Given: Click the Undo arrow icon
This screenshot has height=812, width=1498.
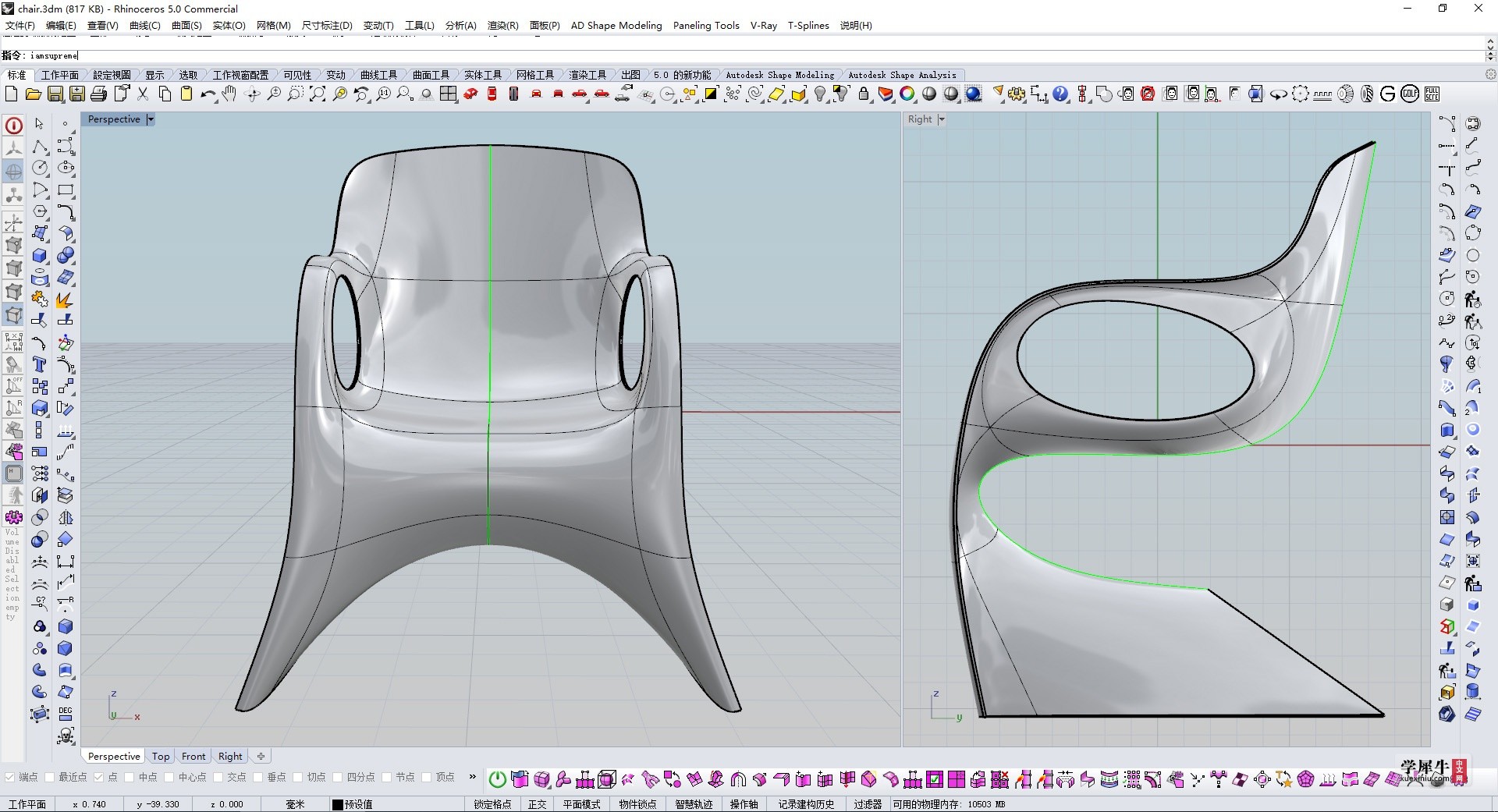Looking at the screenshot, I should 208,94.
